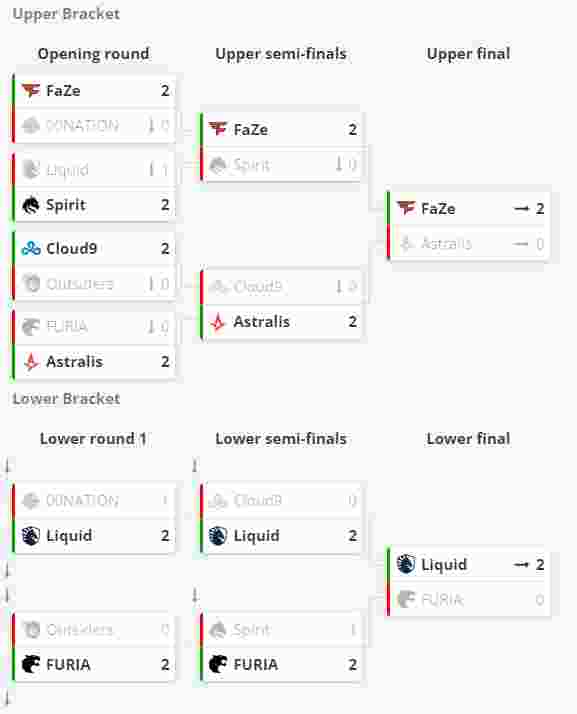Click the Liquid logo in the Lower semi-finals

(x=218, y=536)
